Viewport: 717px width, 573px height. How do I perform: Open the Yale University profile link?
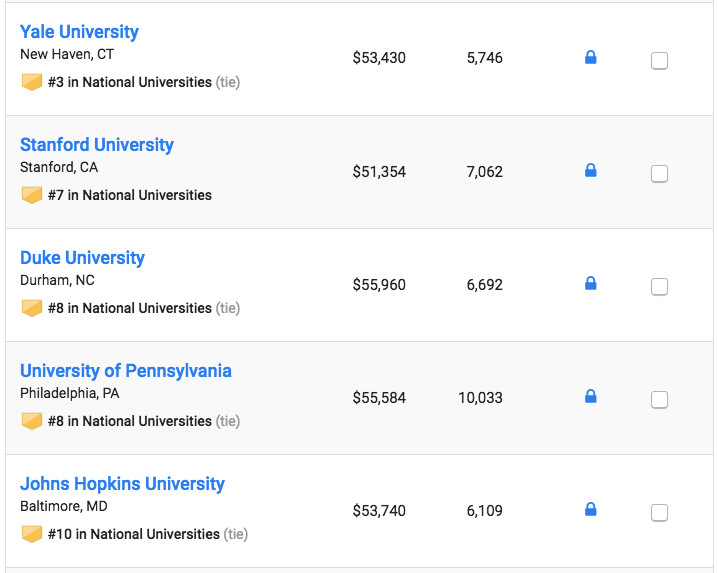point(79,32)
